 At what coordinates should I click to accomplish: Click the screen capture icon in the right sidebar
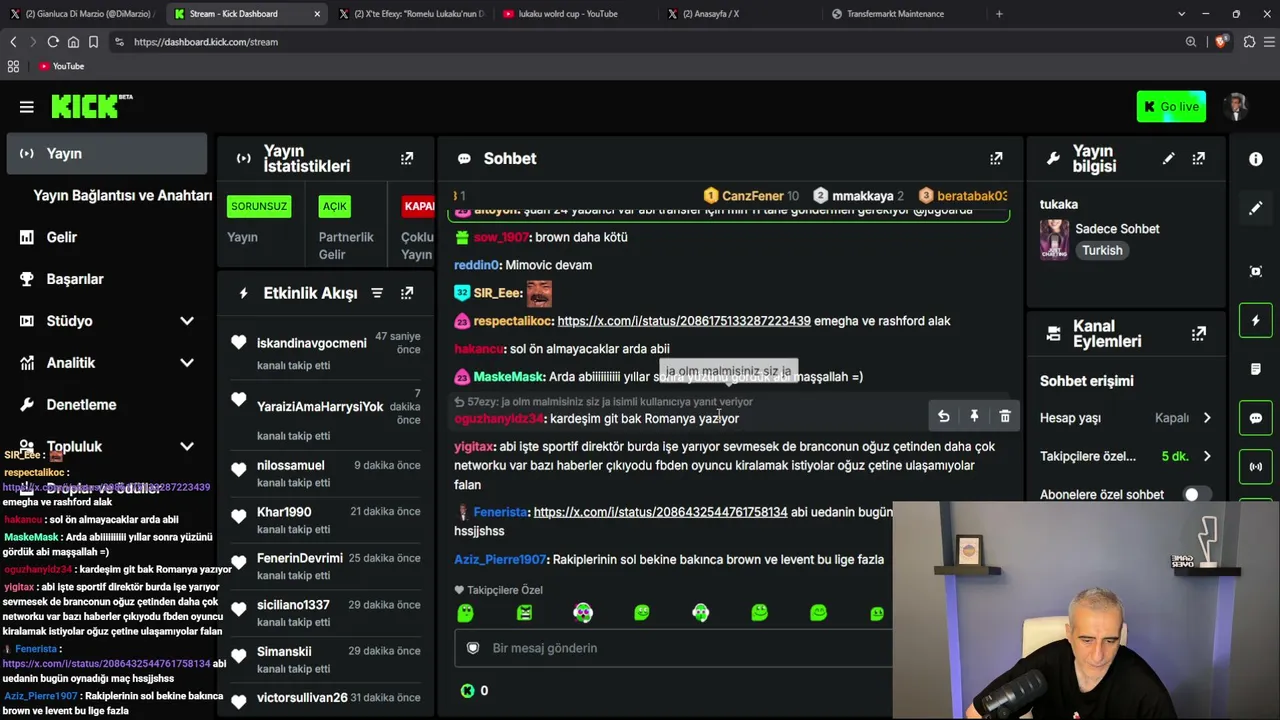pyautogui.click(x=1256, y=271)
